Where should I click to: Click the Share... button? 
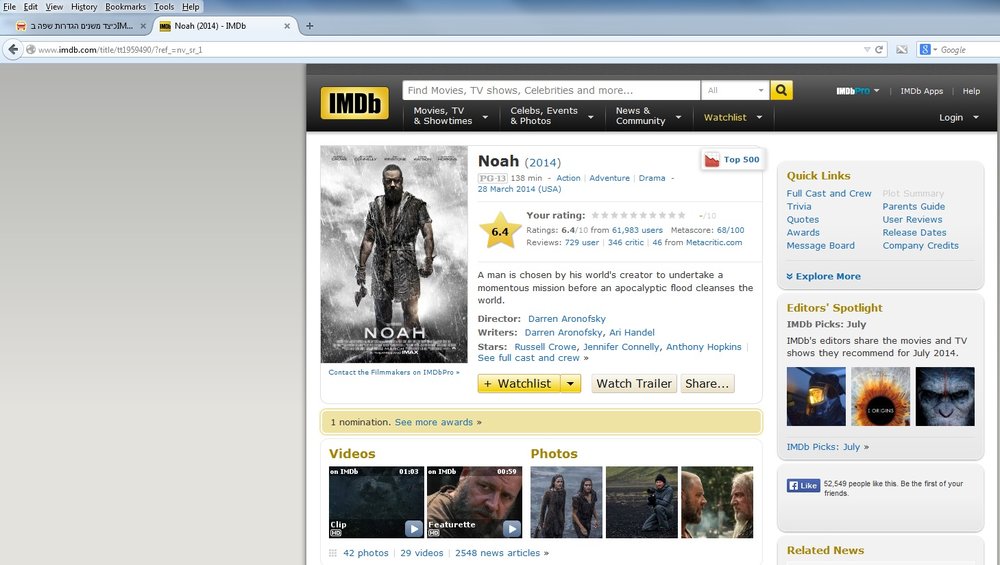707,383
